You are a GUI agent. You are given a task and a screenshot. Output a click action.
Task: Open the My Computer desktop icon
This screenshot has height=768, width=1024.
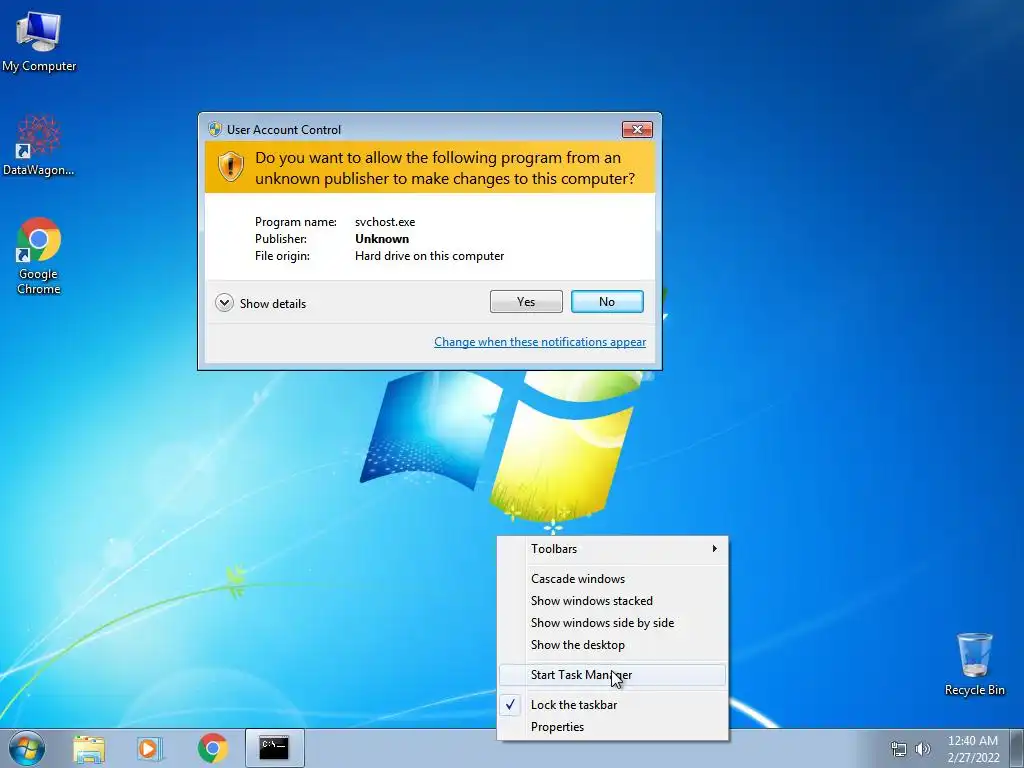click(x=39, y=42)
